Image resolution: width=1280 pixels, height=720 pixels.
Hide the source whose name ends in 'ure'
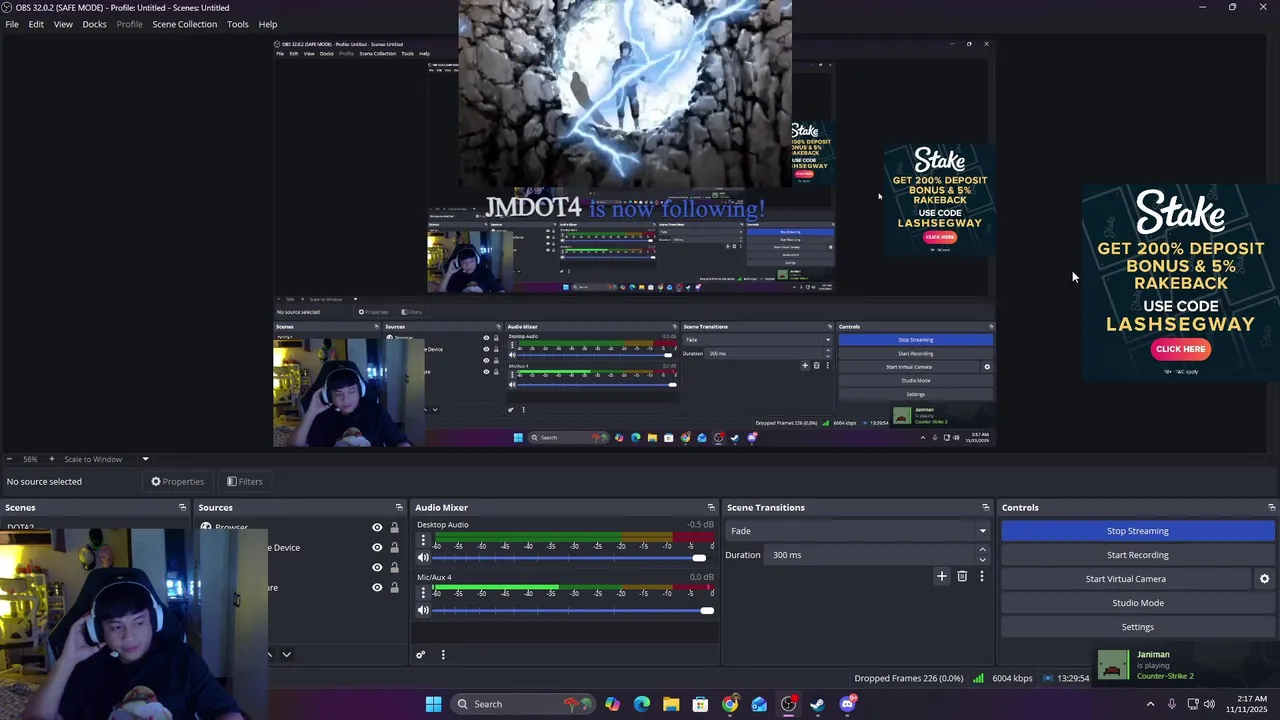[x=377, y=587]
